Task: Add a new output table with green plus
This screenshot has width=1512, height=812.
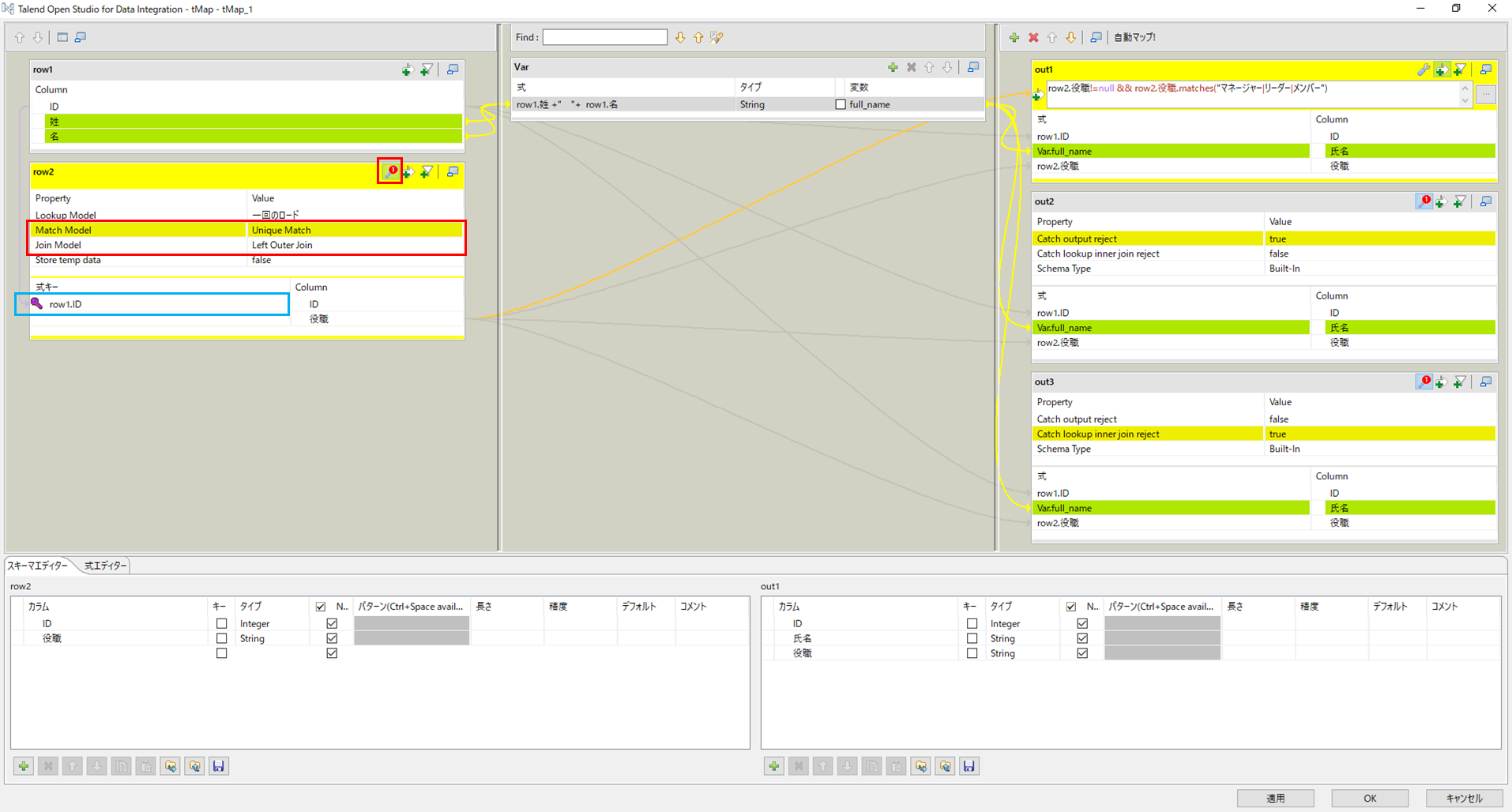Action: [1014, 36]
